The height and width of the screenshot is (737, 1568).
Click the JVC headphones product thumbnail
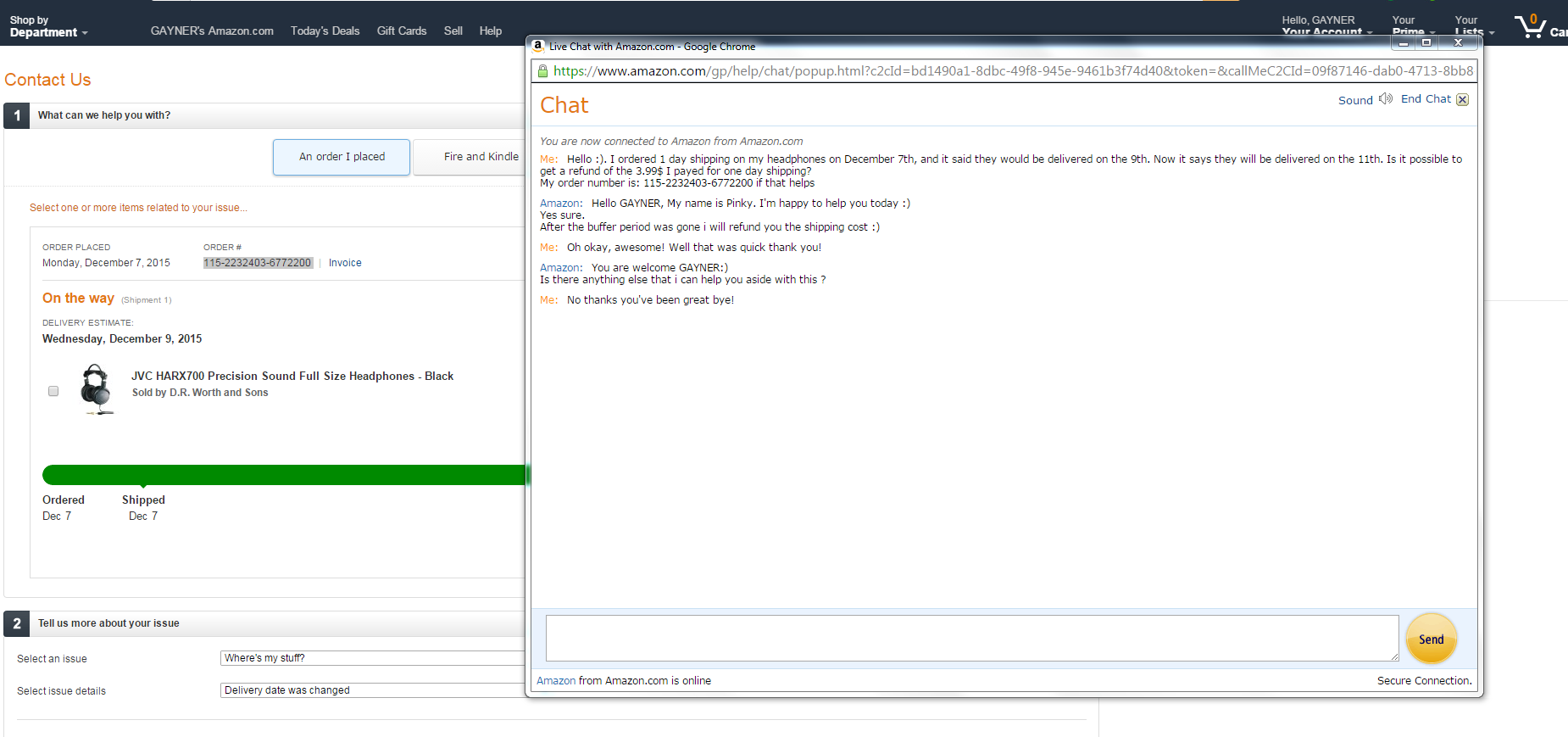tap(96, 389)
